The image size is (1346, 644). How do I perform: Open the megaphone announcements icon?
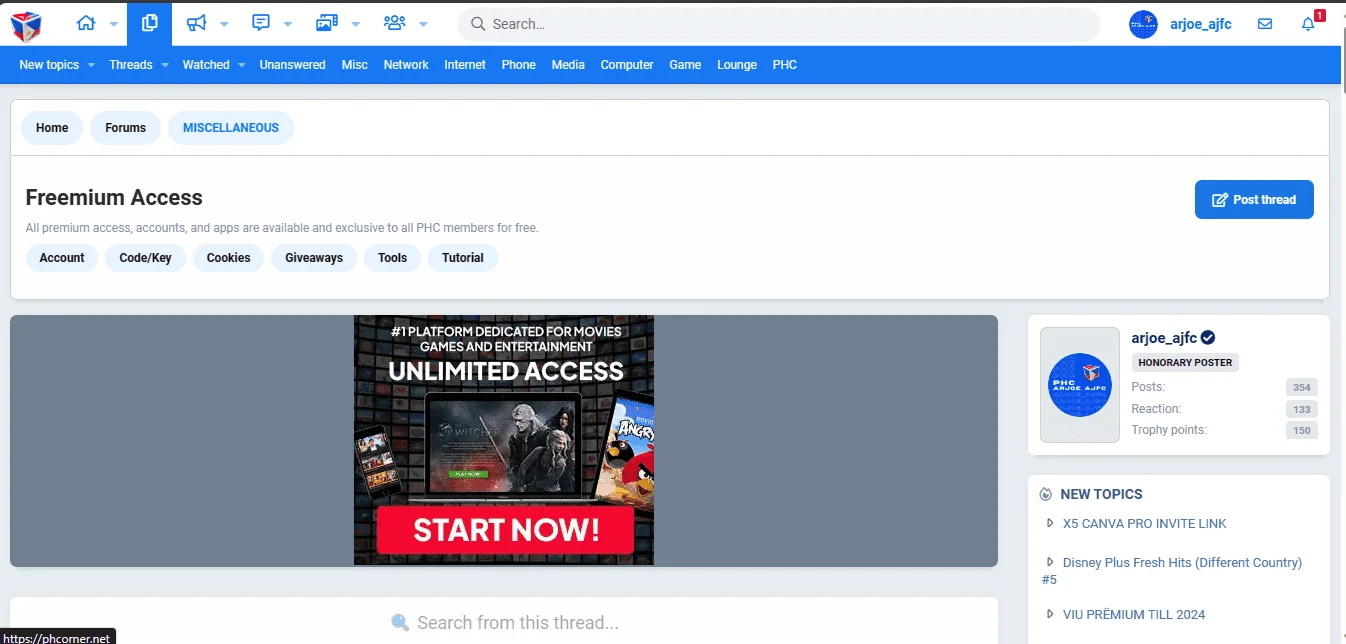[x=197, y=23]
